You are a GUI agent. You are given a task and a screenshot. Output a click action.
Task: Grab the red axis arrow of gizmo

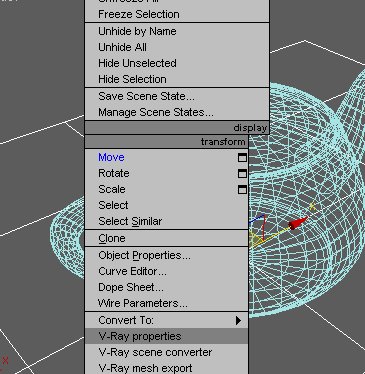pyautogui.click(x=298, y=224)
